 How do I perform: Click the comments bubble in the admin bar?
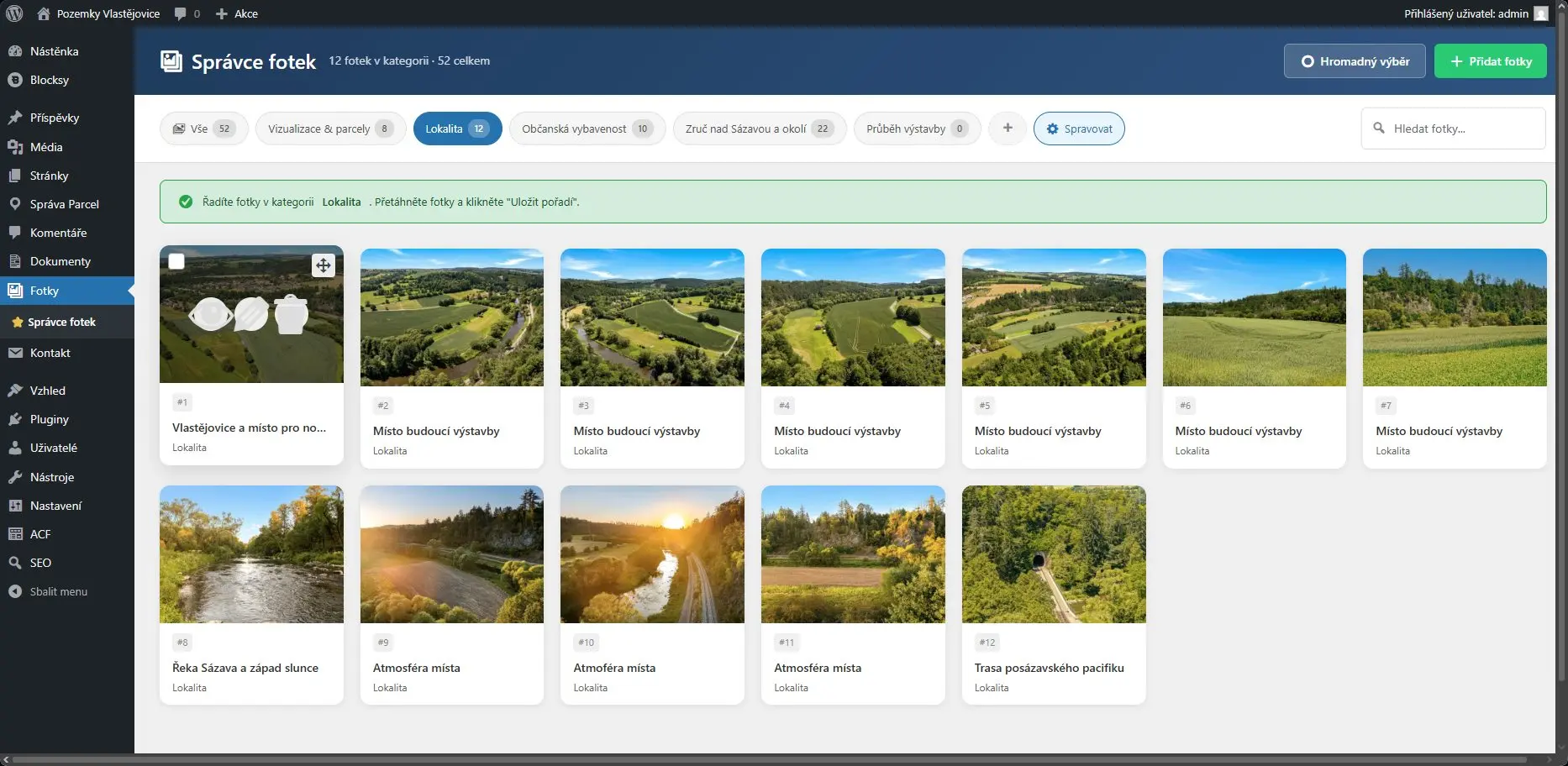(187, 13)
